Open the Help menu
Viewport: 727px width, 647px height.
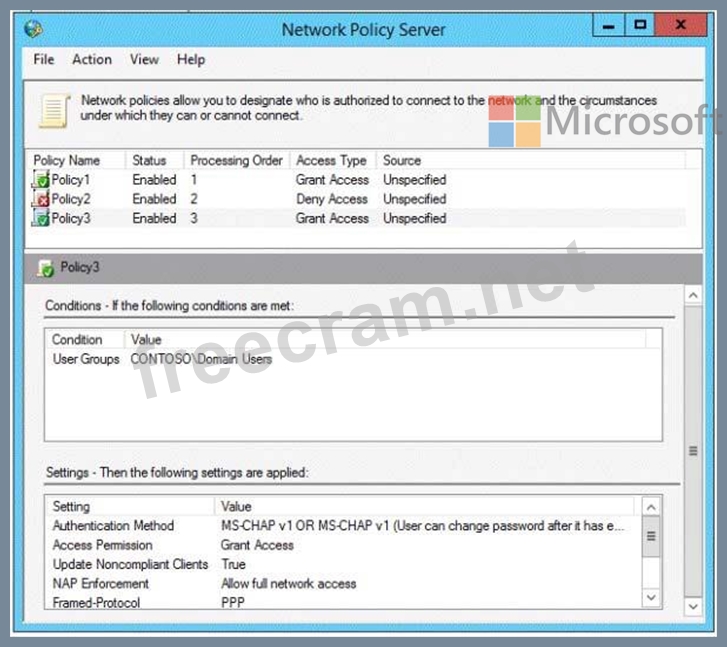pos(191,59)
